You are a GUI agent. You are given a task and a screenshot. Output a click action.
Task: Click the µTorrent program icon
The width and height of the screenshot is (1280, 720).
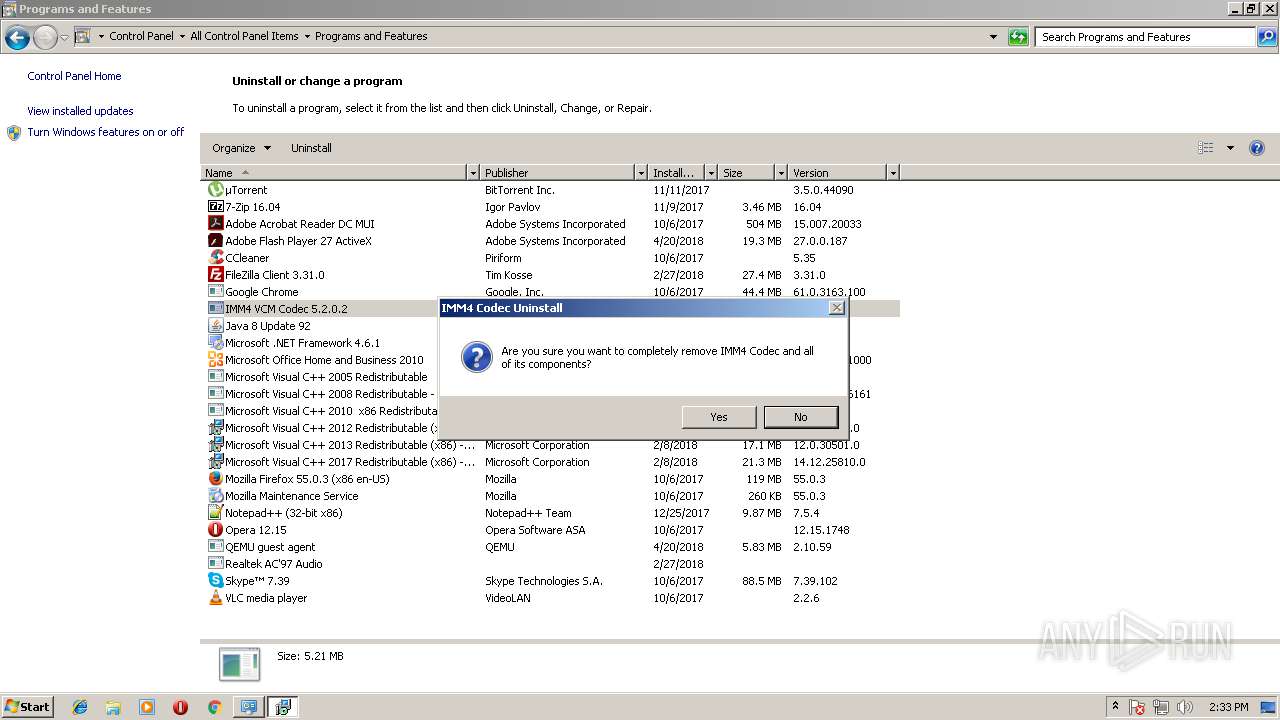point(215,190)
